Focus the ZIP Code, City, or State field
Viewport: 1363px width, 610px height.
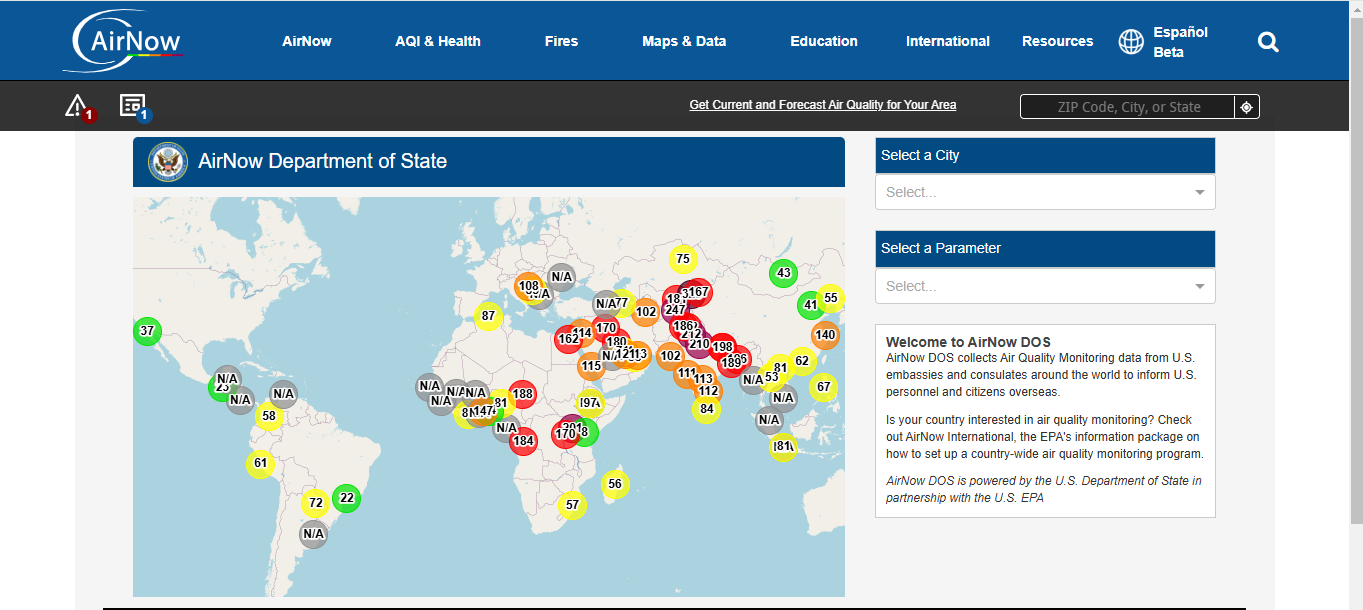[1128, 107]
